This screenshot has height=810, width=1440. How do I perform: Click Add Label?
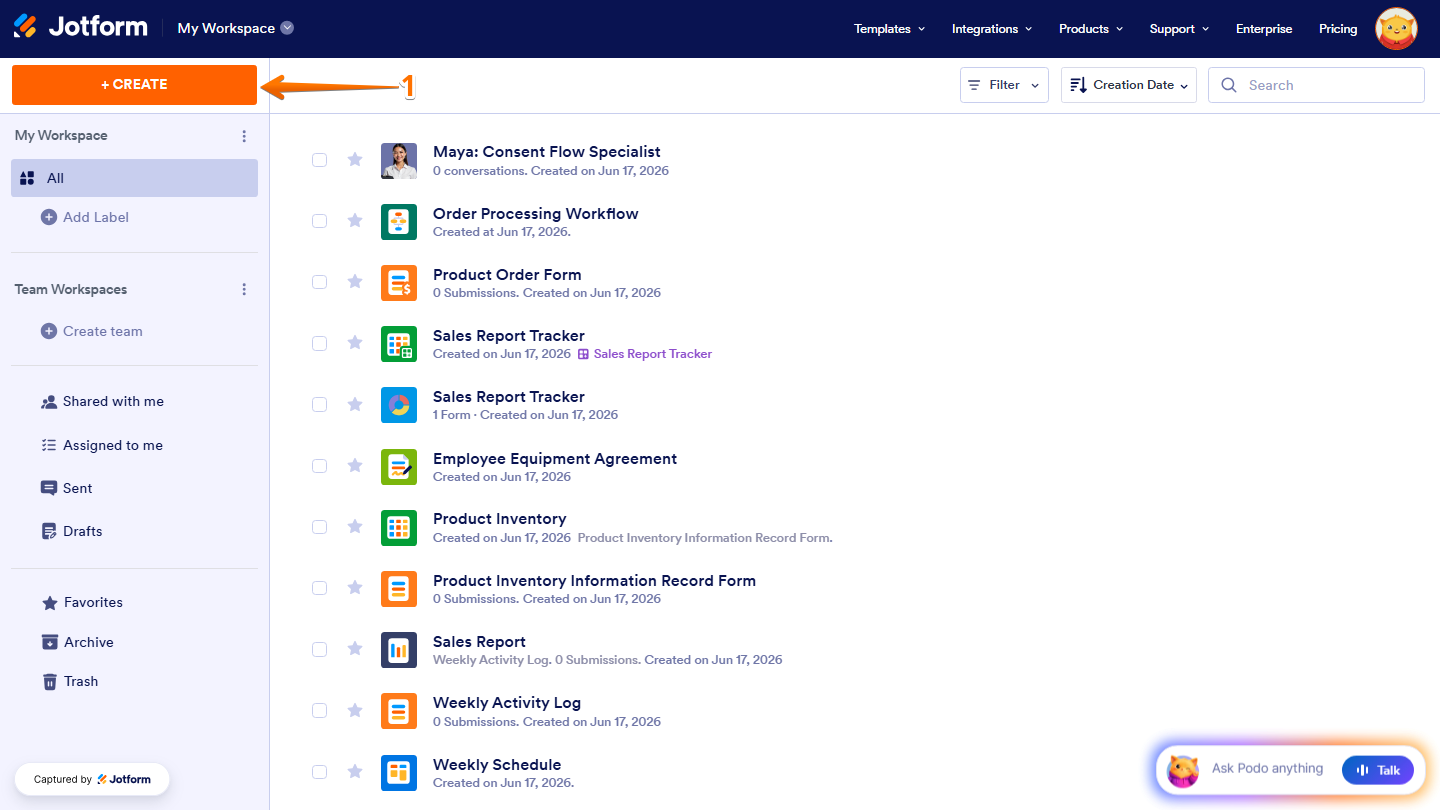pos(85,217)
